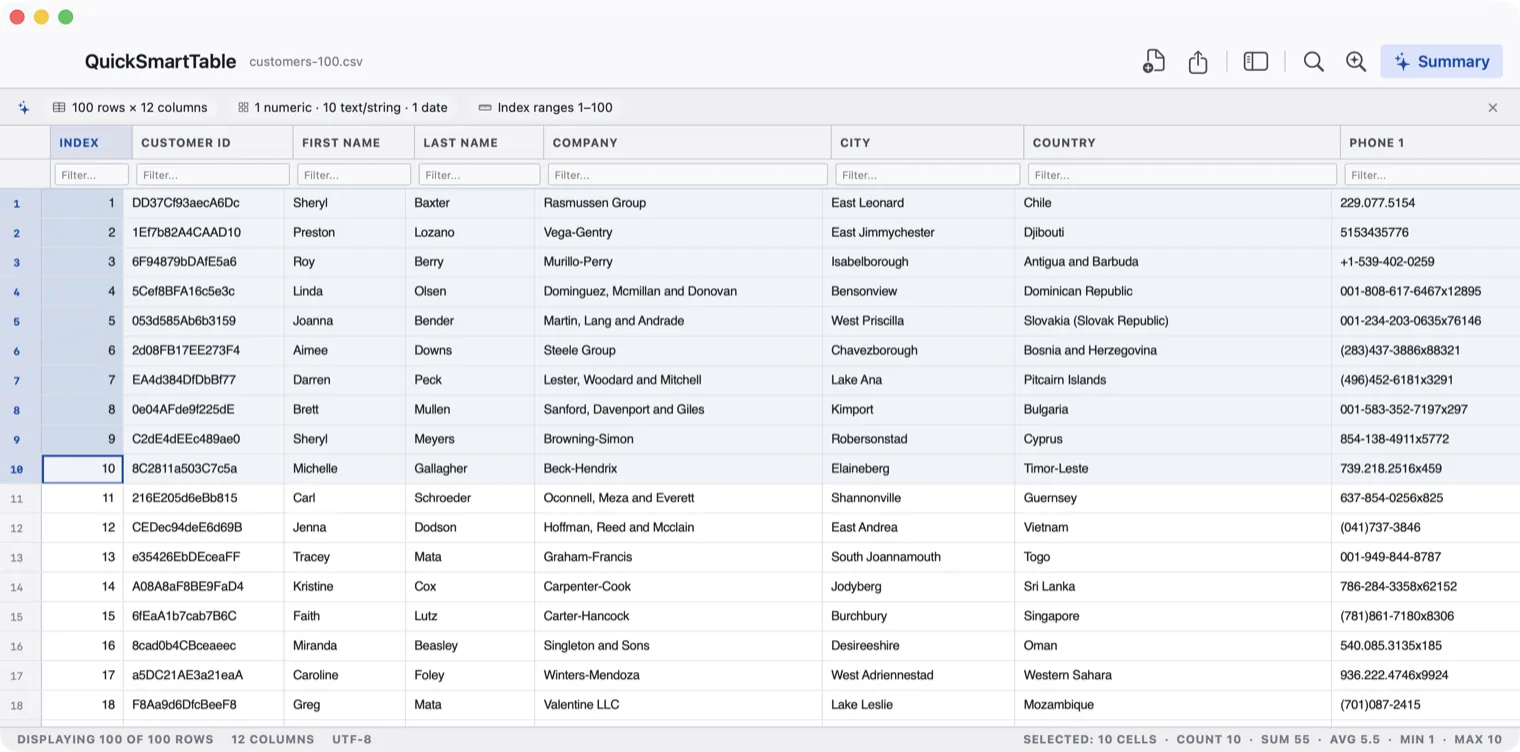Image resolution: width=1520 pixels, height=752 pixels.
Task: Focus the INDEX filter field
Action: pos(92,174)
